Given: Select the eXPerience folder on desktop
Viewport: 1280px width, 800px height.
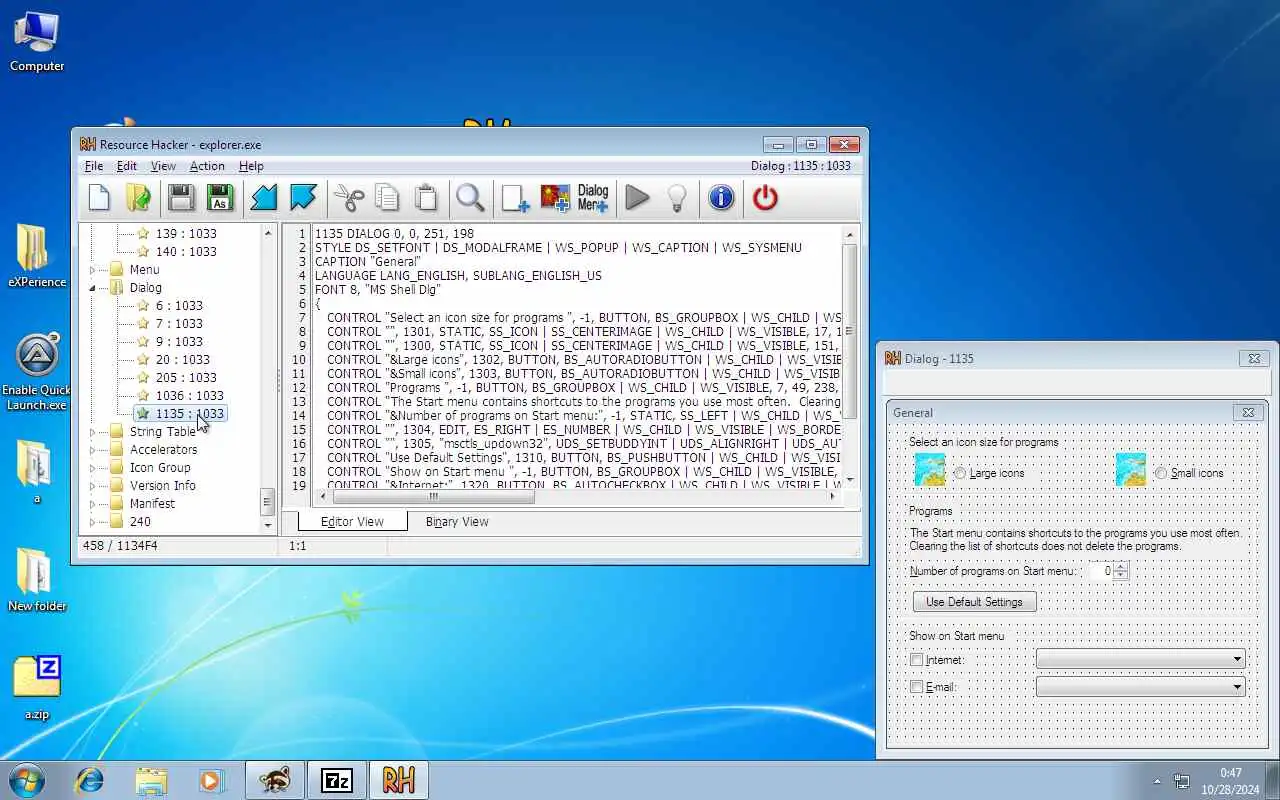Looking at the screenshot, I should (x=37, y=256).
